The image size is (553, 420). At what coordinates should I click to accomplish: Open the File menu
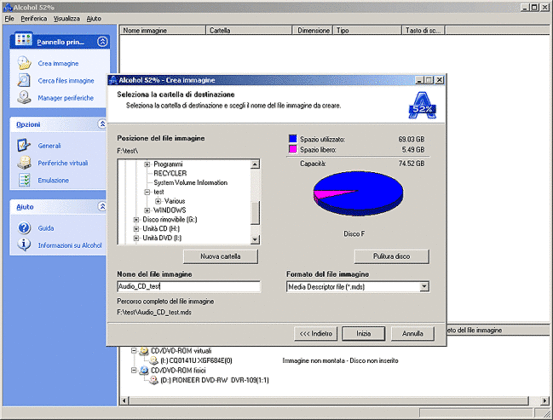click(x=10, y=19)
